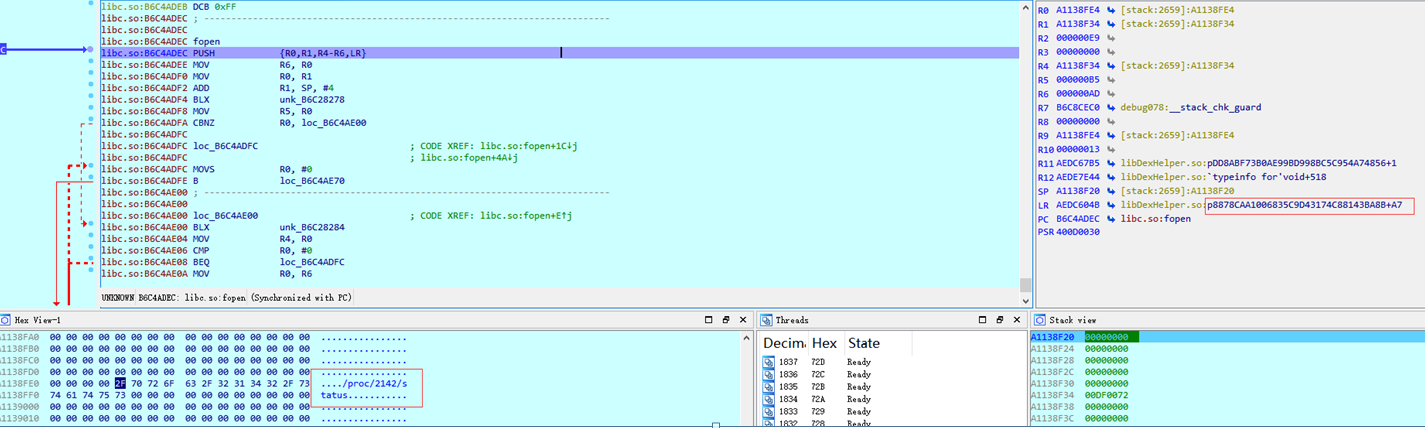Click the thread icon for thread 1834
Viewport: 1425px width, 428px height.
[x=769, y=399]
